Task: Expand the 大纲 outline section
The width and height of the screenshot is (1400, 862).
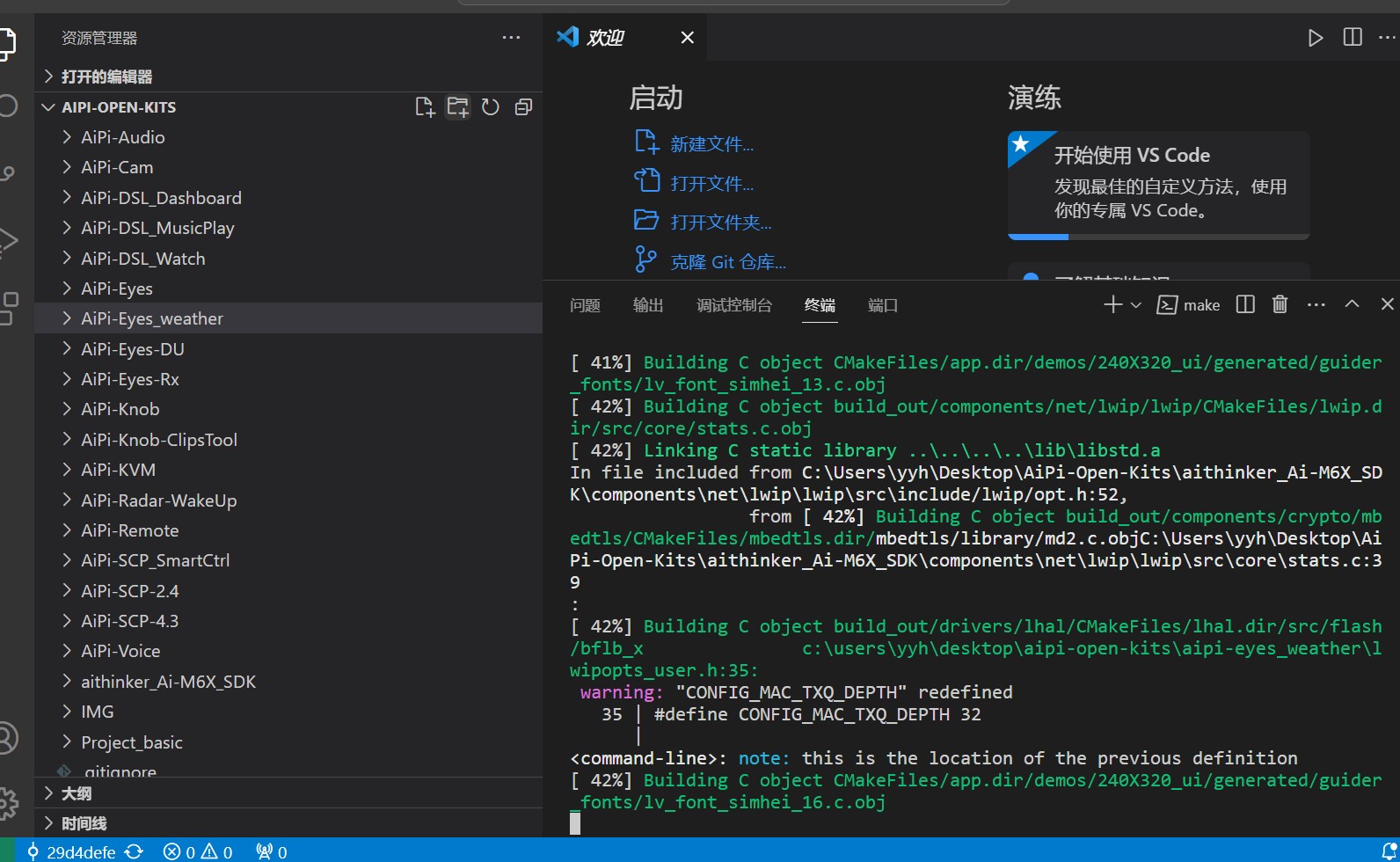Action: [288, 793]
